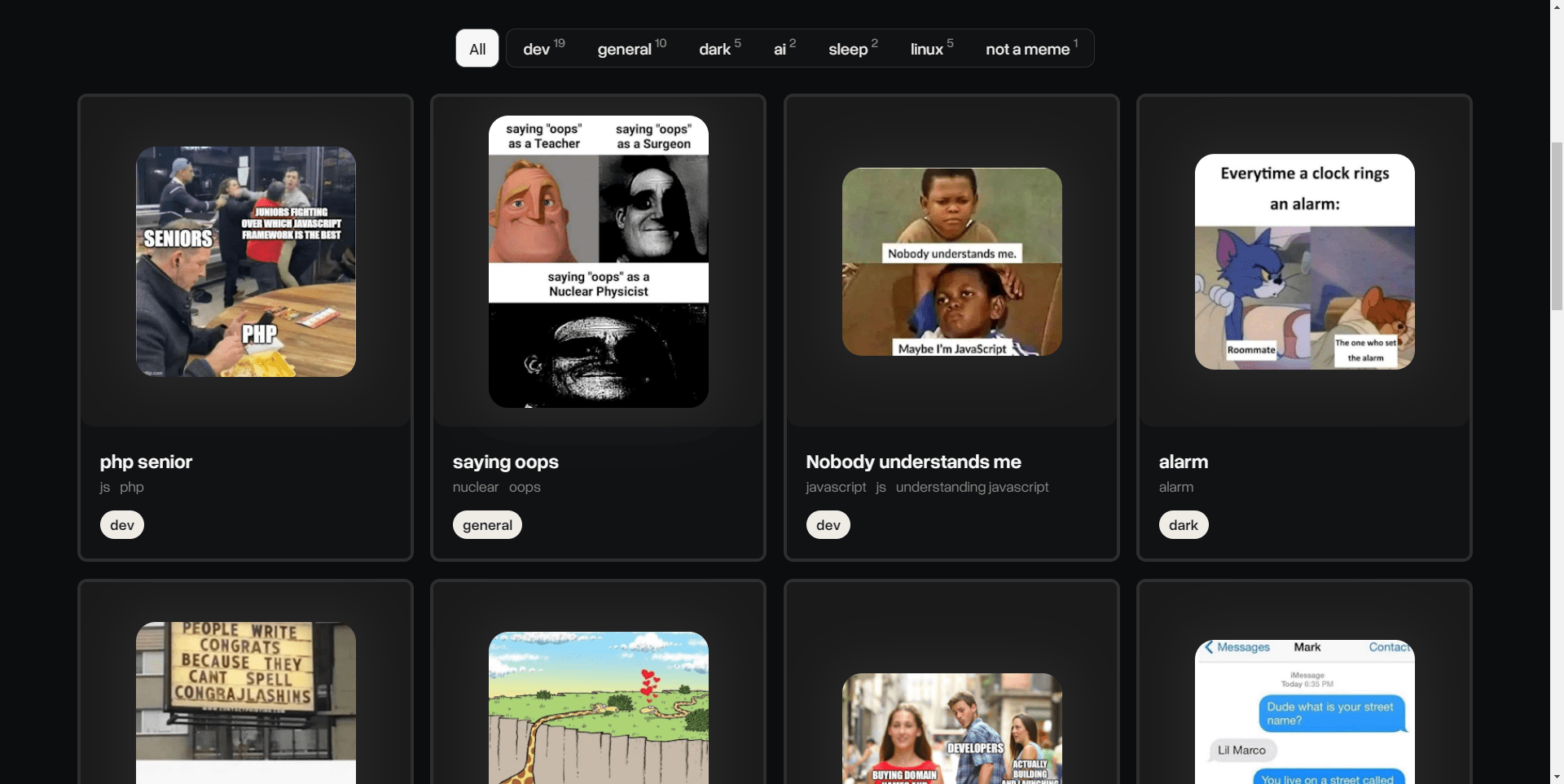Click the dark badge on alarm card
The height and width of the screenshot is (784, 1564).
coord(1183,525)
